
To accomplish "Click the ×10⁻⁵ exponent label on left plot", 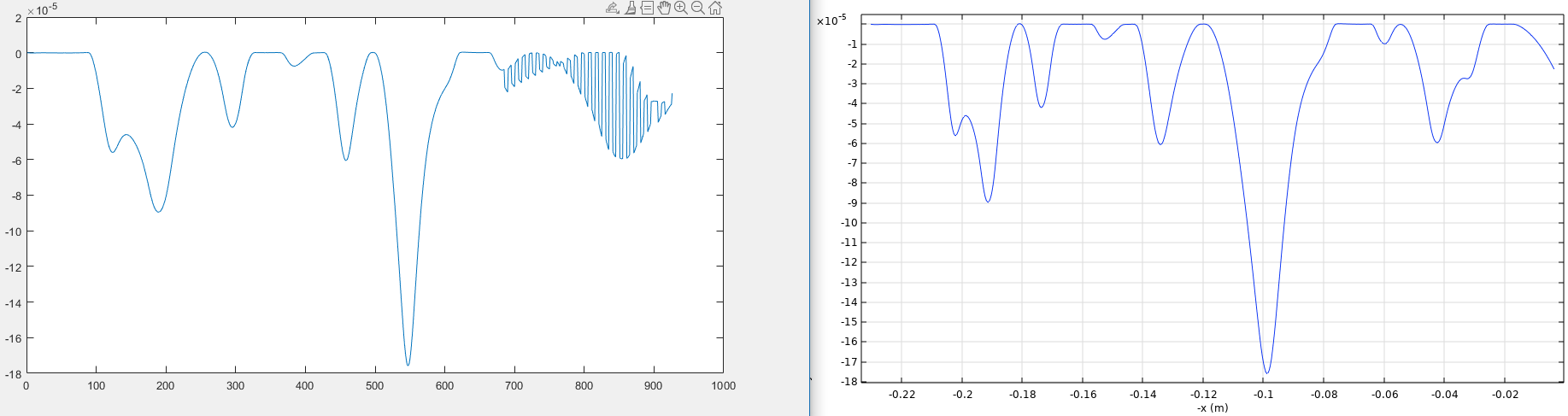I will (42, 10).
